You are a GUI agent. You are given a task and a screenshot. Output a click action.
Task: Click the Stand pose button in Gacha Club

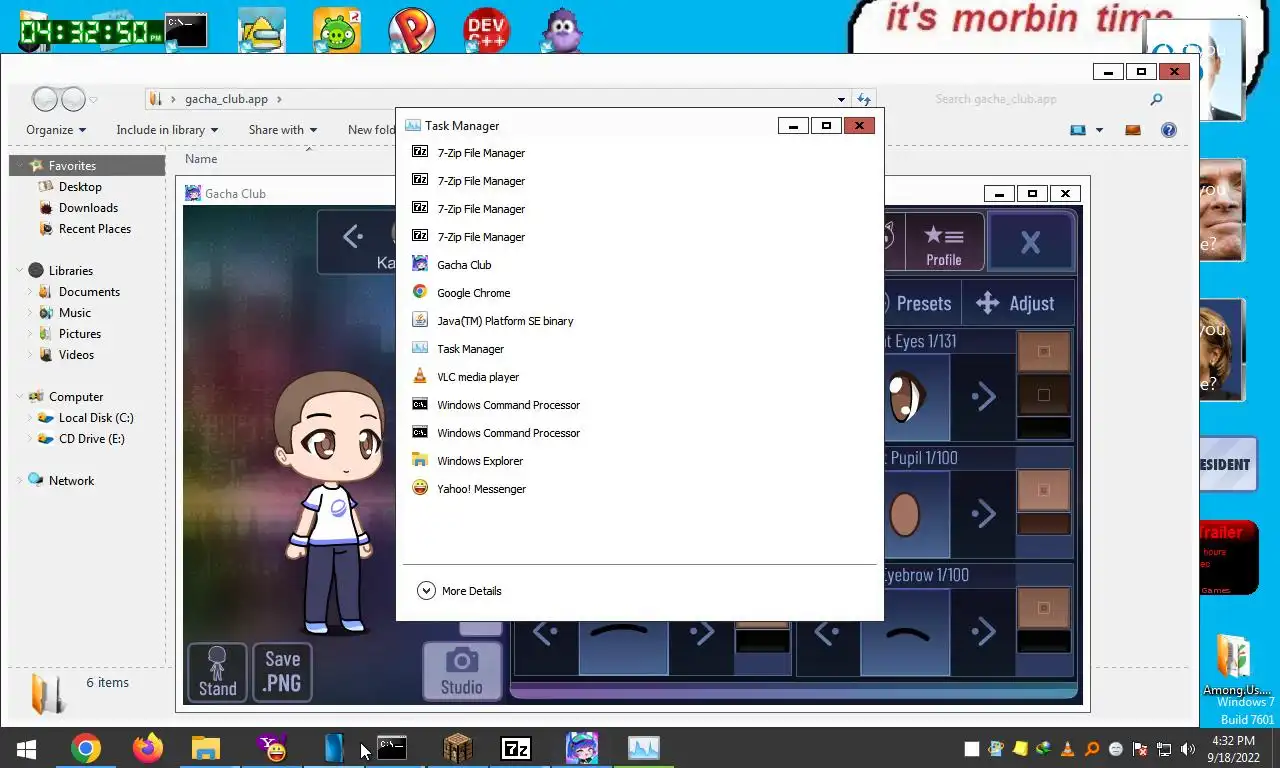click(217, 671)
